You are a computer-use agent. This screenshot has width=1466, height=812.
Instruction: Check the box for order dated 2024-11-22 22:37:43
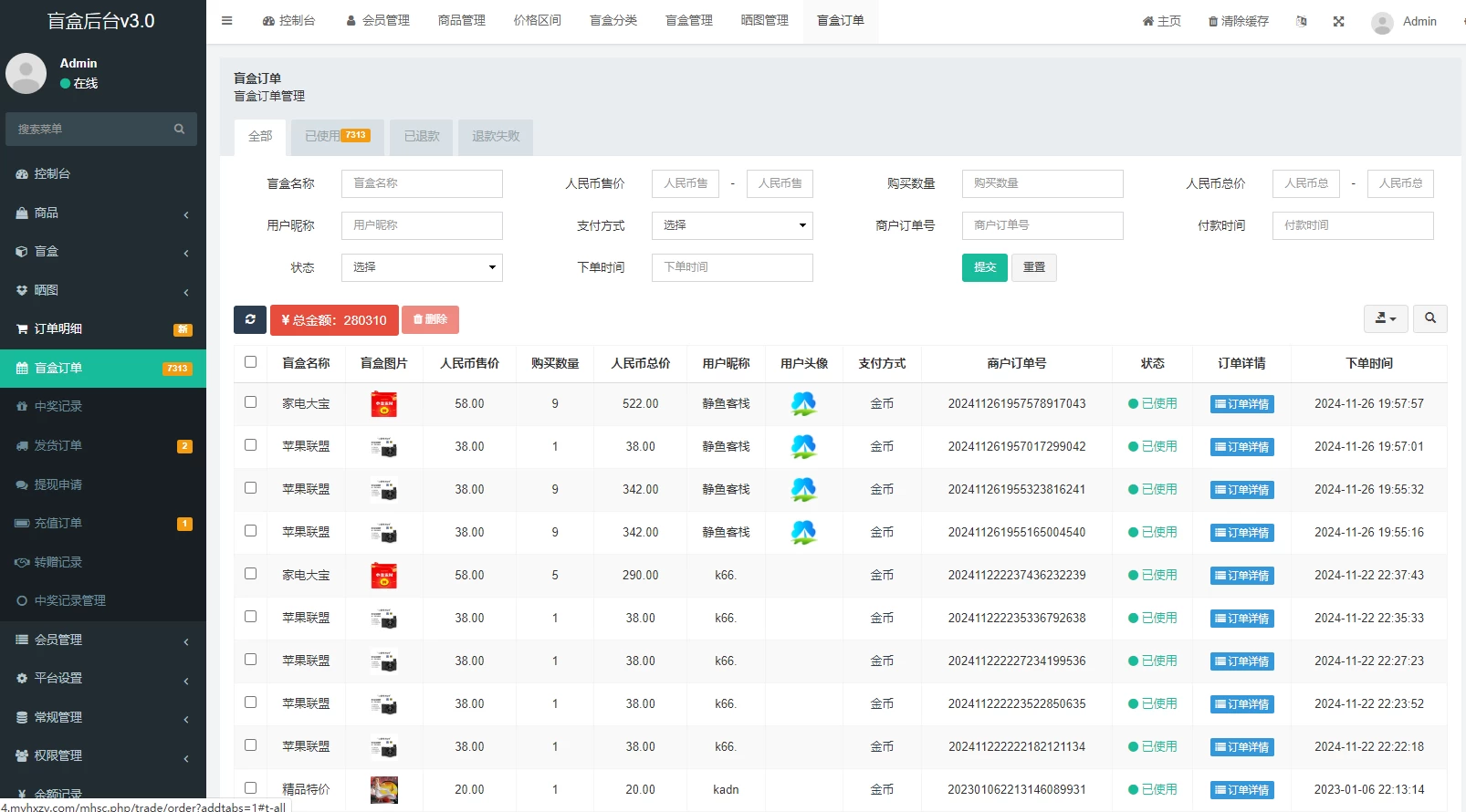(x=251, y=574)
